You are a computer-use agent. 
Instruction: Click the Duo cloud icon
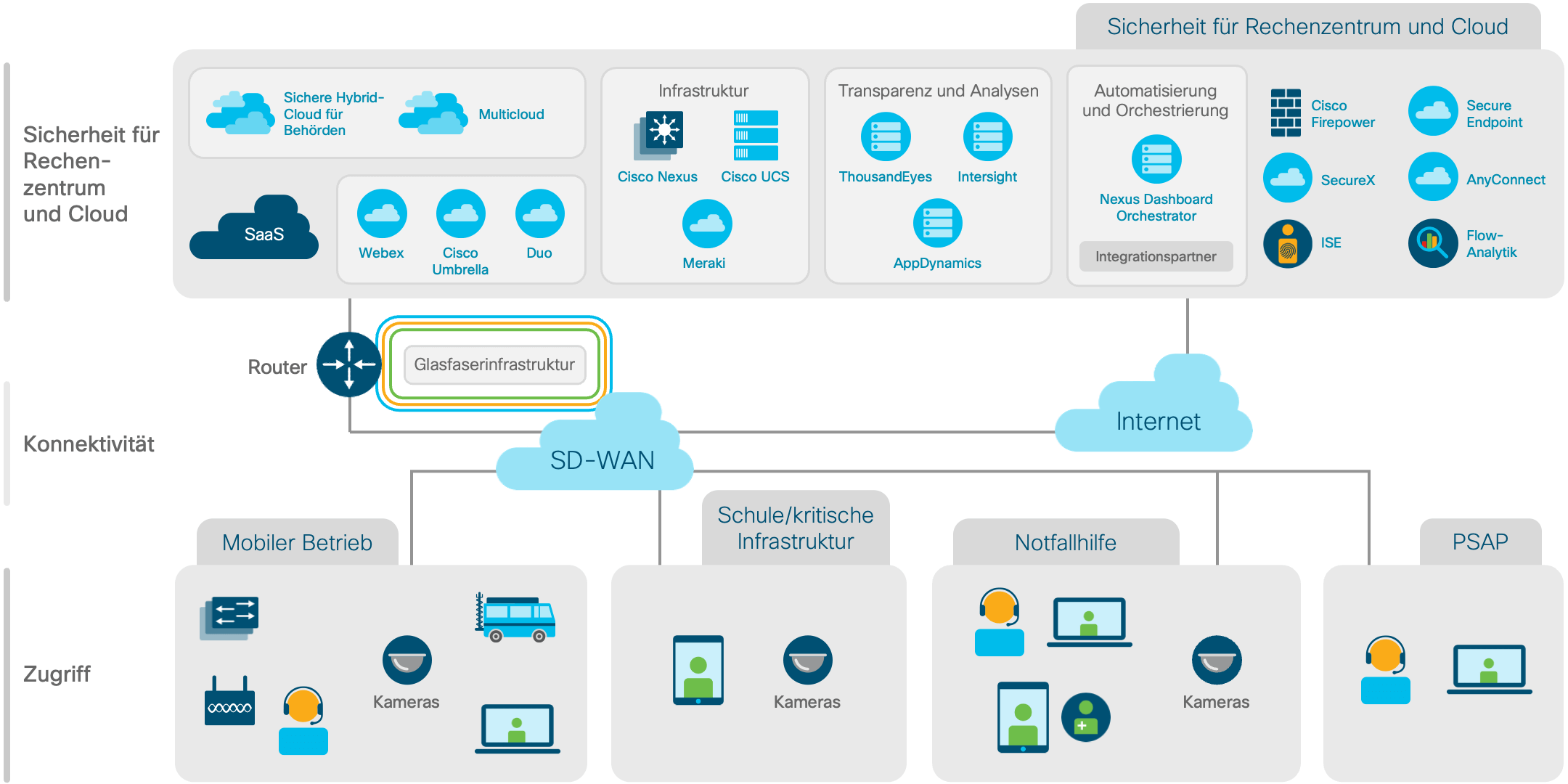(x=539, y=213)
